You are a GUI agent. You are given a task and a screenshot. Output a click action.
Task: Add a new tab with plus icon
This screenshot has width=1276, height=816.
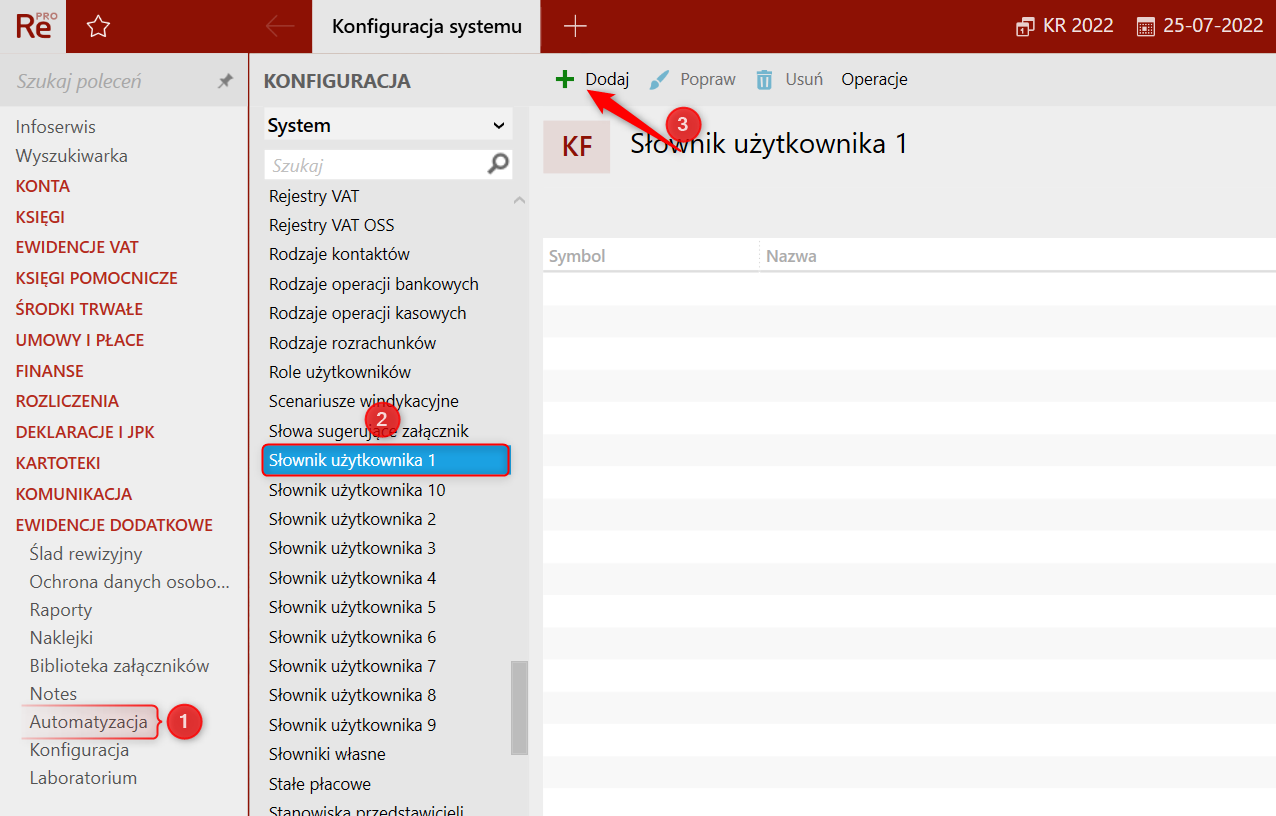coord(575,27)
